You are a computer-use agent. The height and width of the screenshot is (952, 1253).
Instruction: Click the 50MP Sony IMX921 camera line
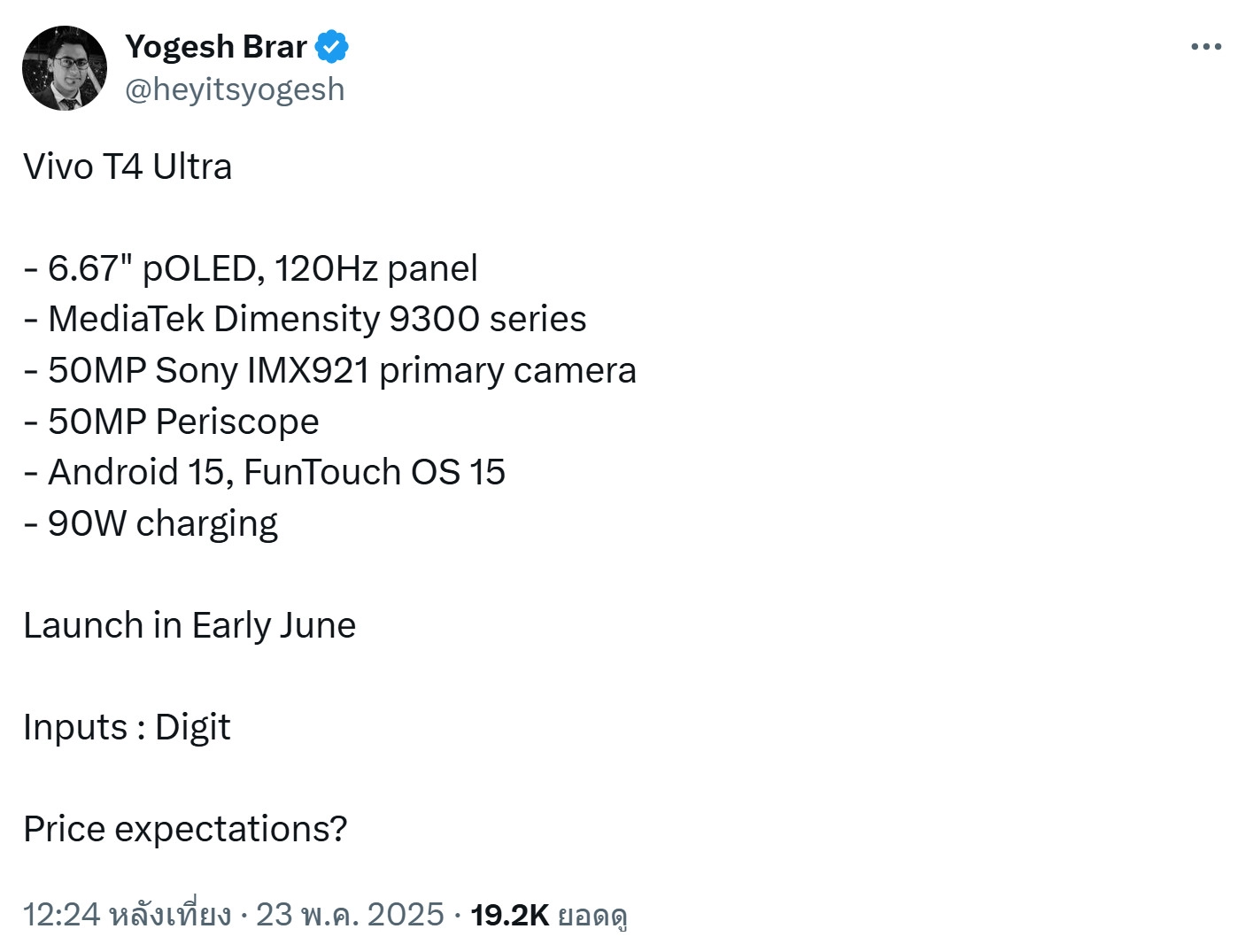pos(330,370)
